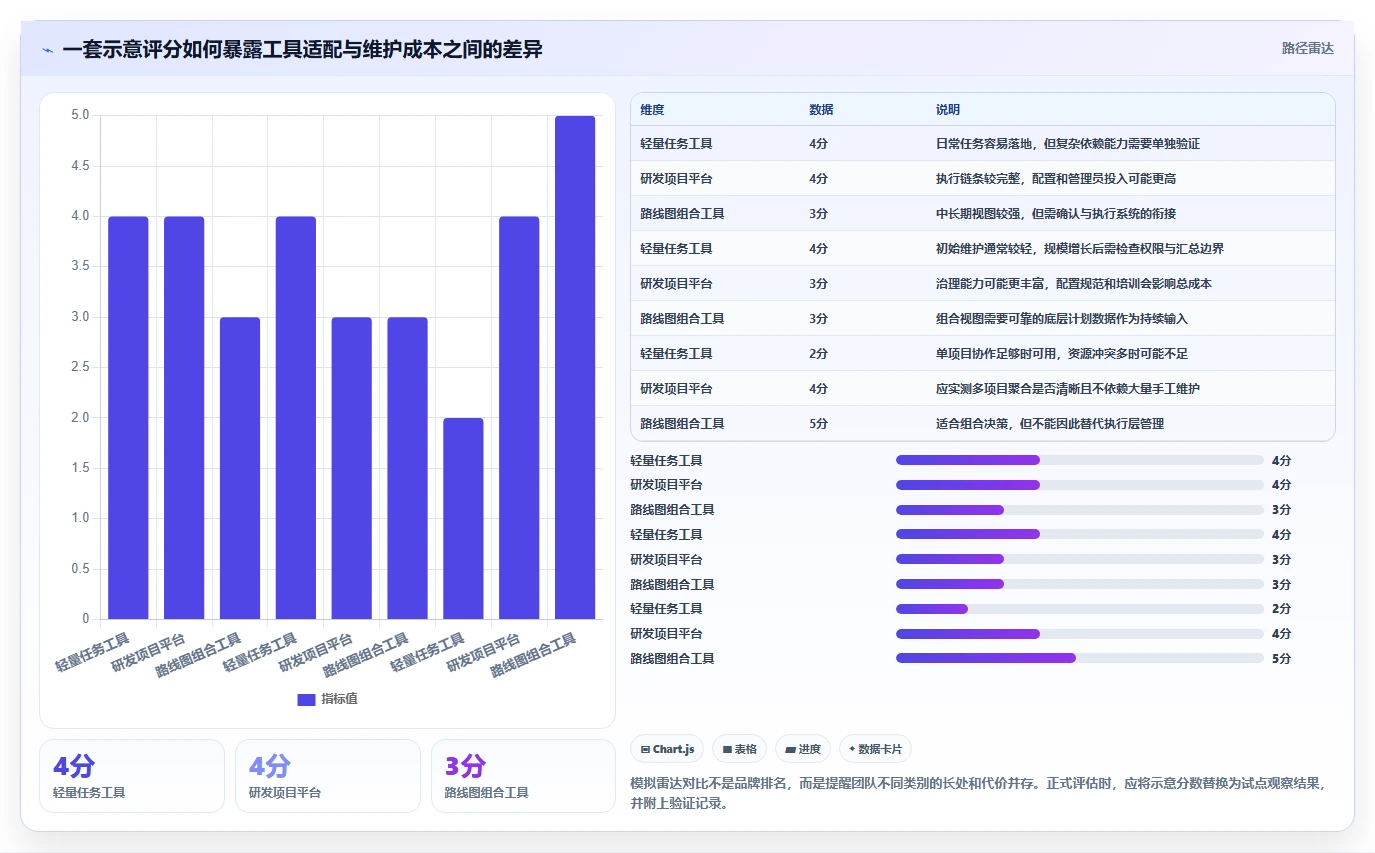The image size is (1375, 853).
Task: Click the 2分 value label beside the progress bars
Action: click(x=1281, y=609)
